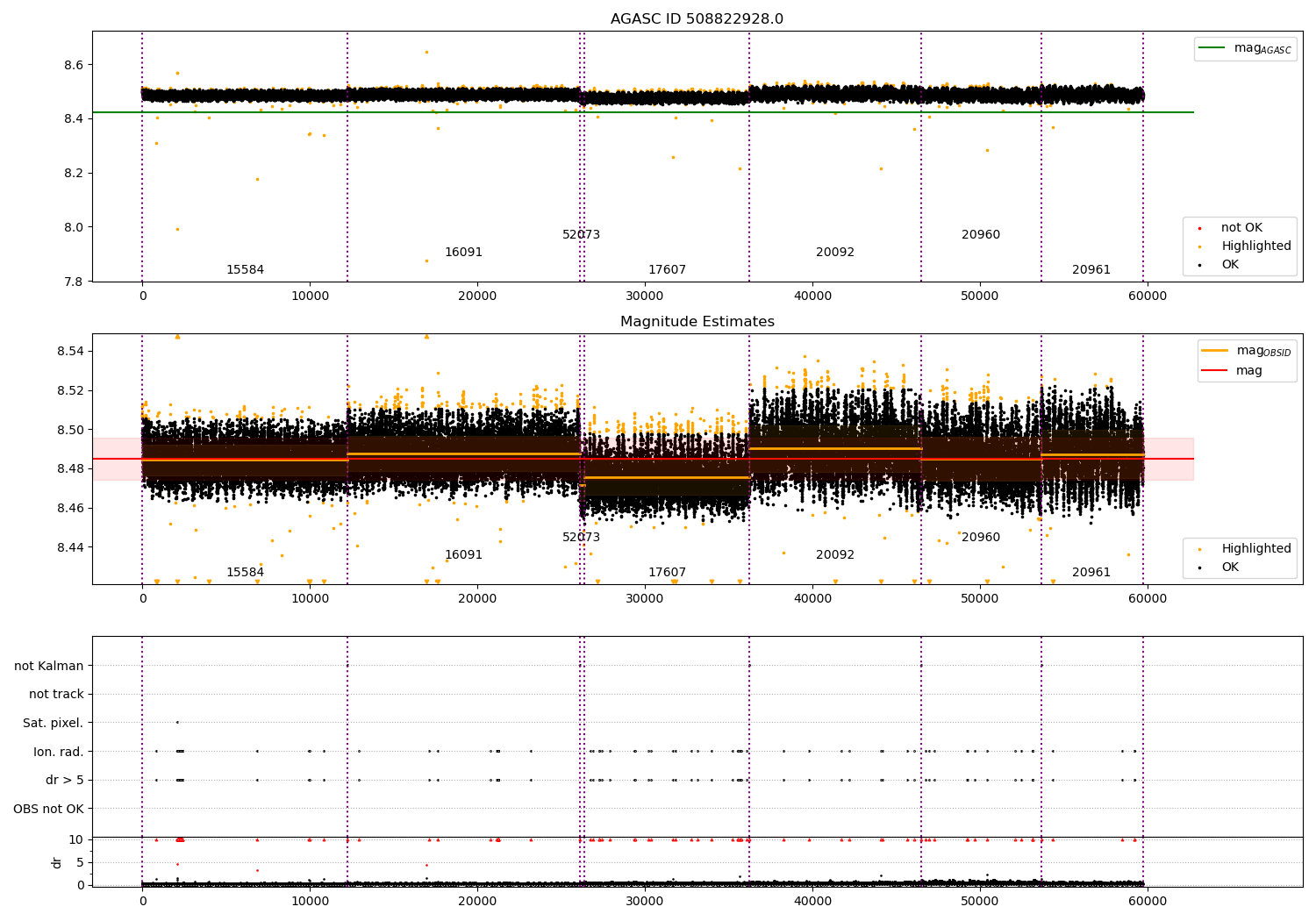The width and height of the screenshot is (1316, 921).
Task: Click obsid 20960 in the Magnitude Estimates plot
Action: click(981, 538)
